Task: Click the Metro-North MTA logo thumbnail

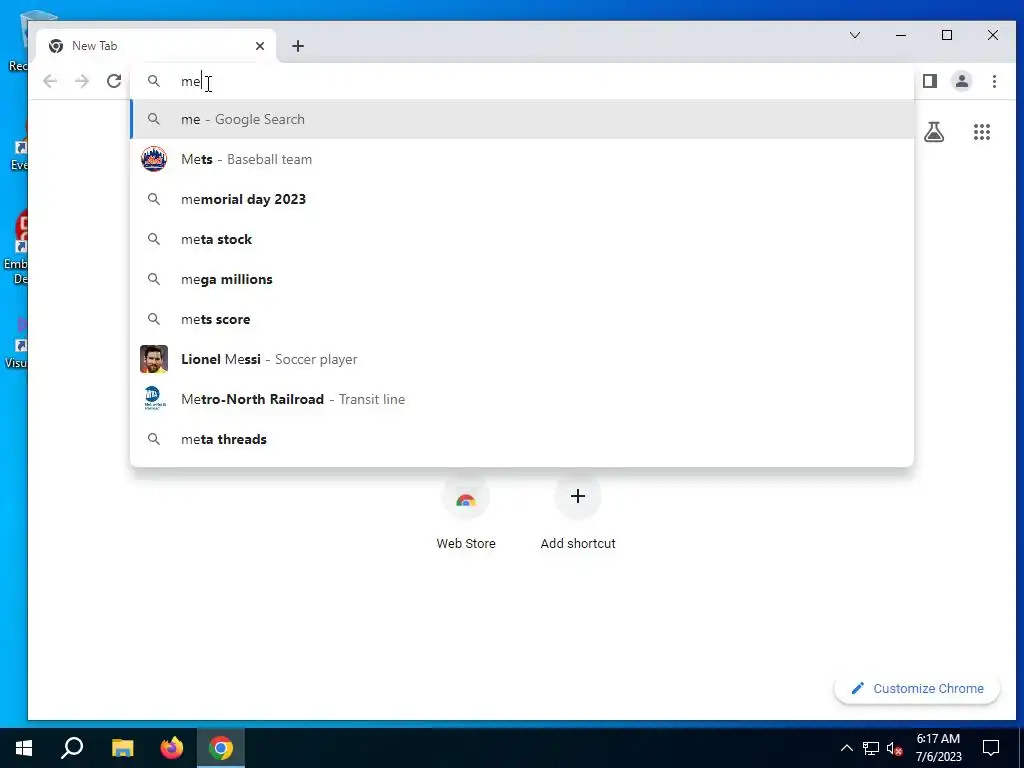Action: click(154, 398)
